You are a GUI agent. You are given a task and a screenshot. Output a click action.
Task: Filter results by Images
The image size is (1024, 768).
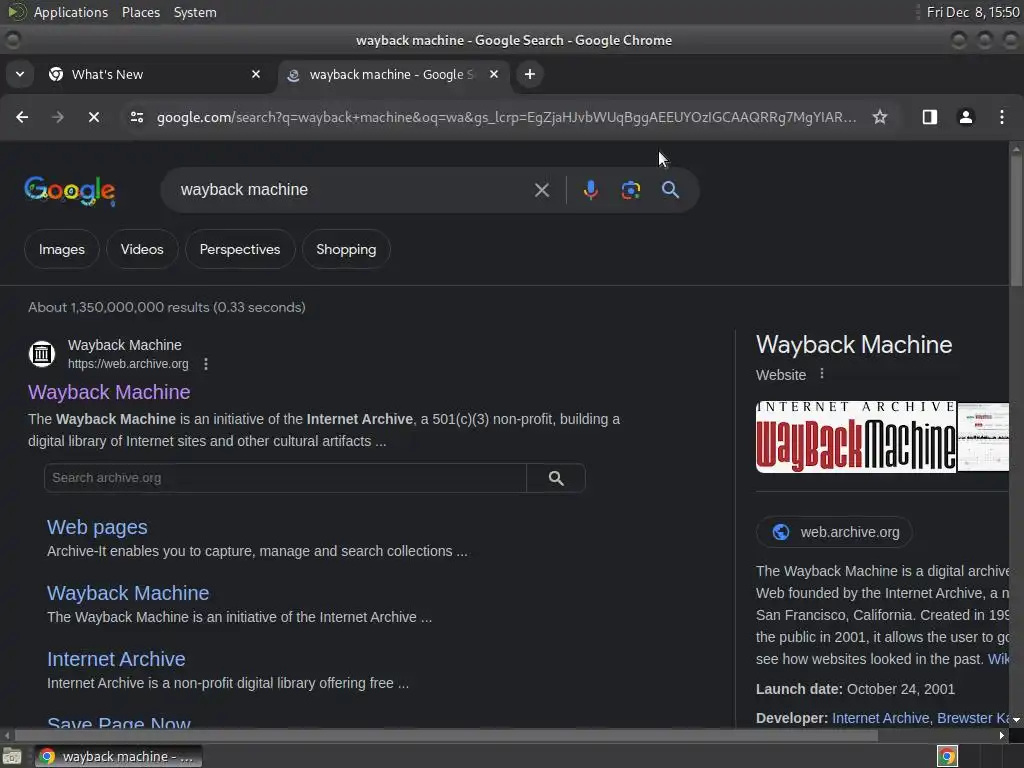(61, 249)
